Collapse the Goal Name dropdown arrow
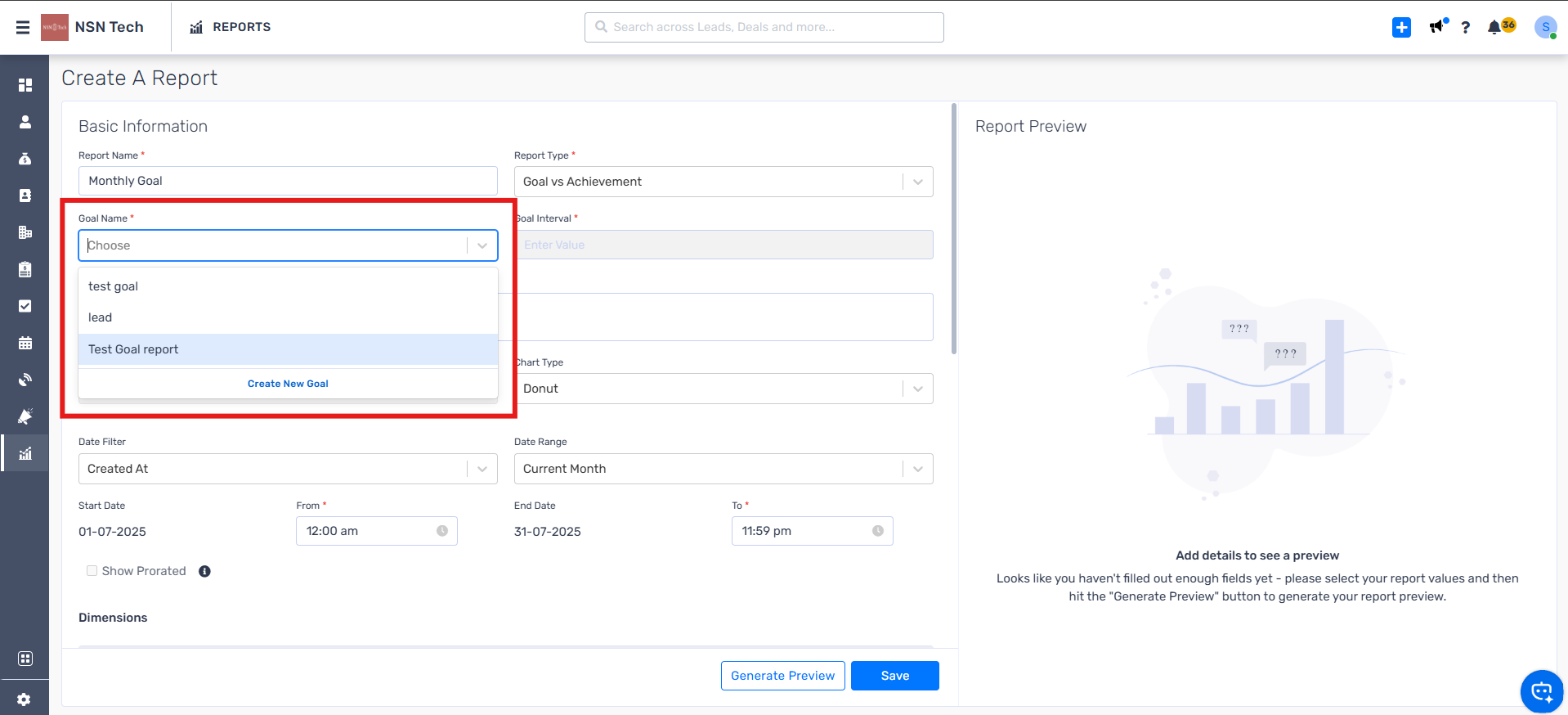Viewport: 1568px width, 715px height. (482, 245)
